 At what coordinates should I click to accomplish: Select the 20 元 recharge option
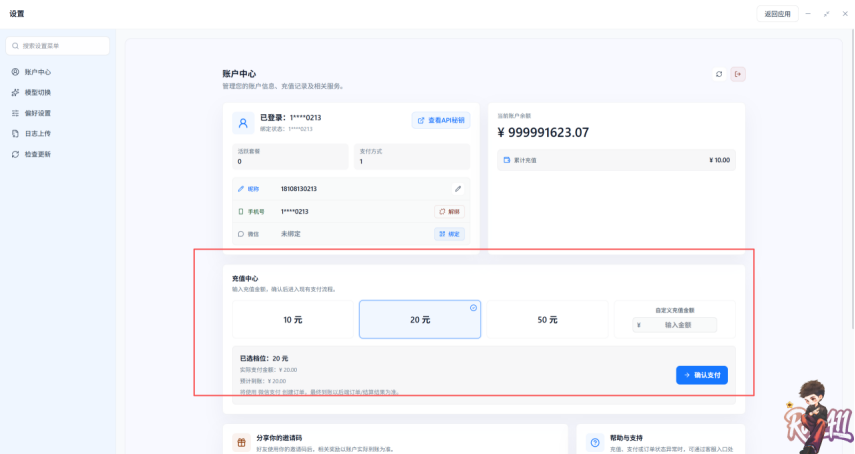tap(420, 319)
